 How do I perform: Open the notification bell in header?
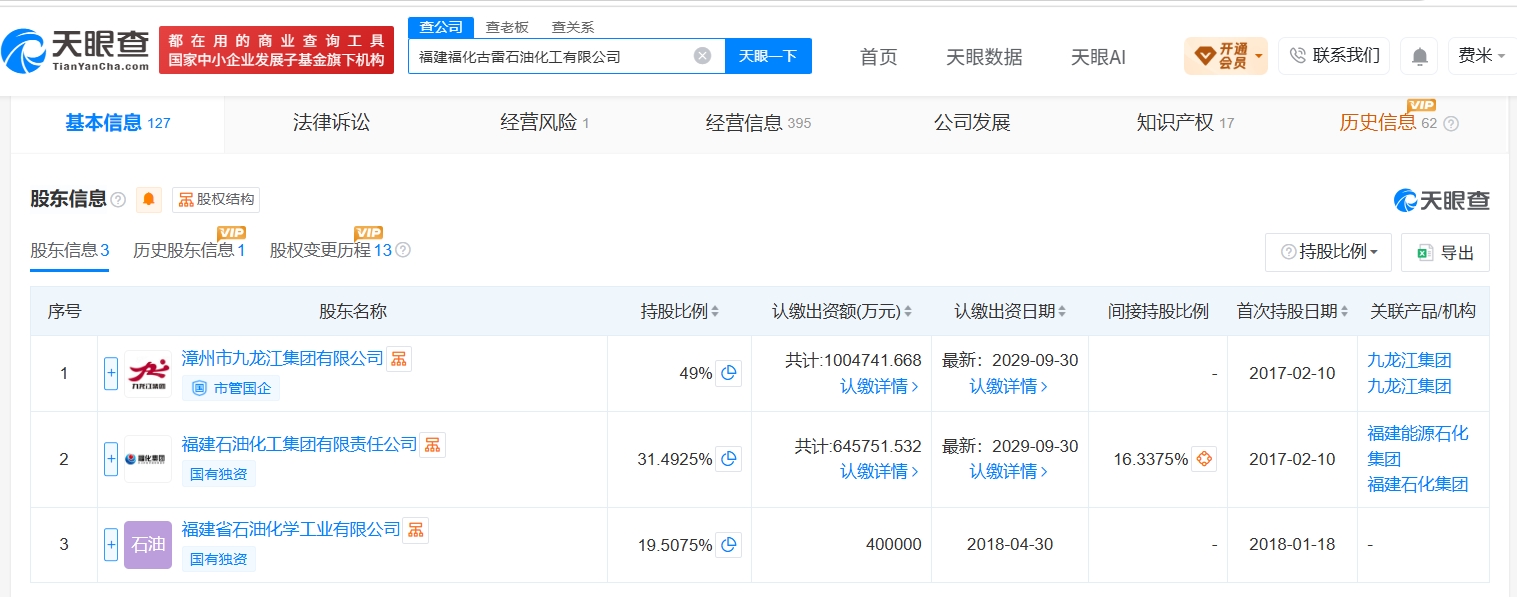(1419, 56)
